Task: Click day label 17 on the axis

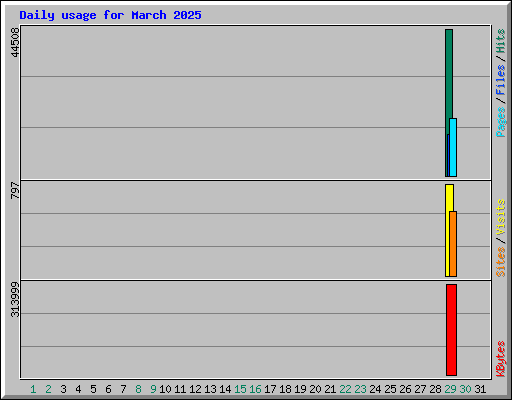Action: [x=270, y=389]
